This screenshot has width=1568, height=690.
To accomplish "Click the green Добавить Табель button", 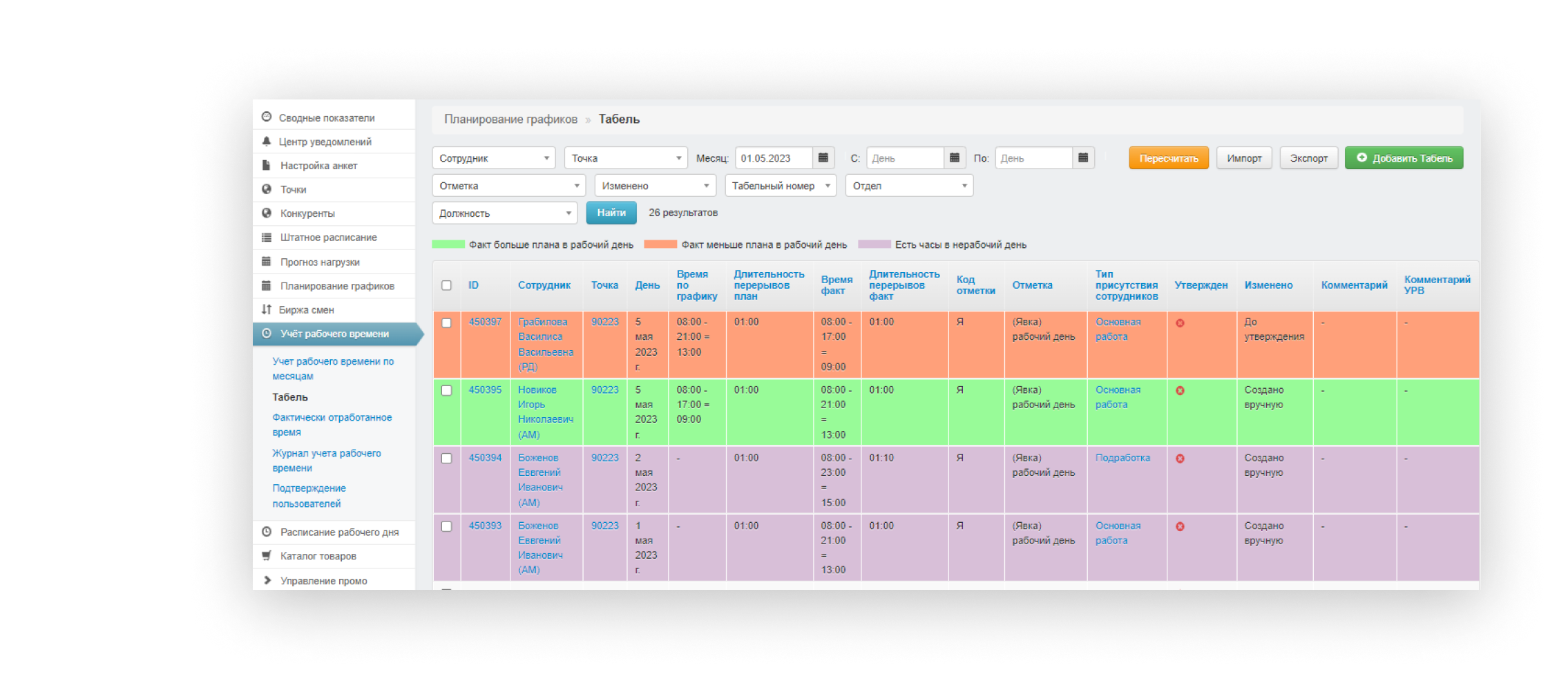I will point(1404,158).
